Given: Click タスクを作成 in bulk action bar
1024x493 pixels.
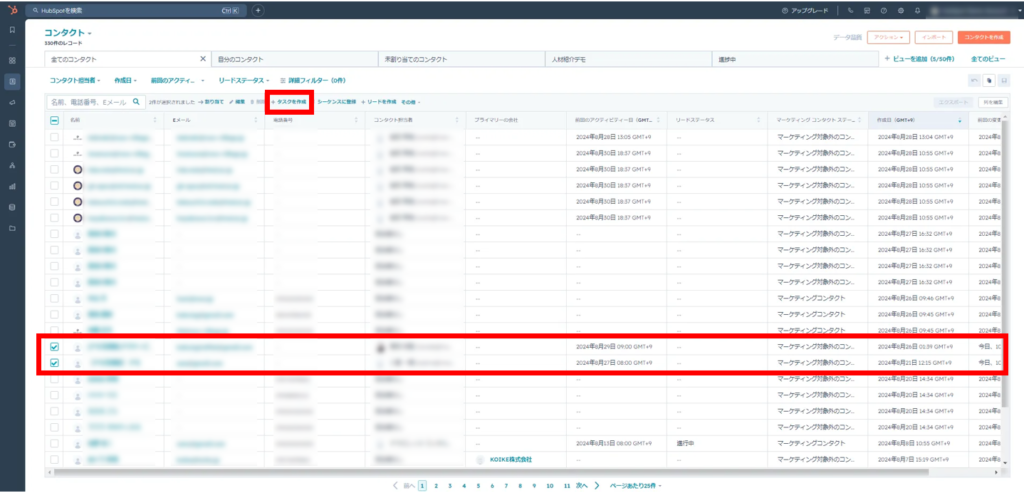Looking at the screenshot, I should (289, 103).
